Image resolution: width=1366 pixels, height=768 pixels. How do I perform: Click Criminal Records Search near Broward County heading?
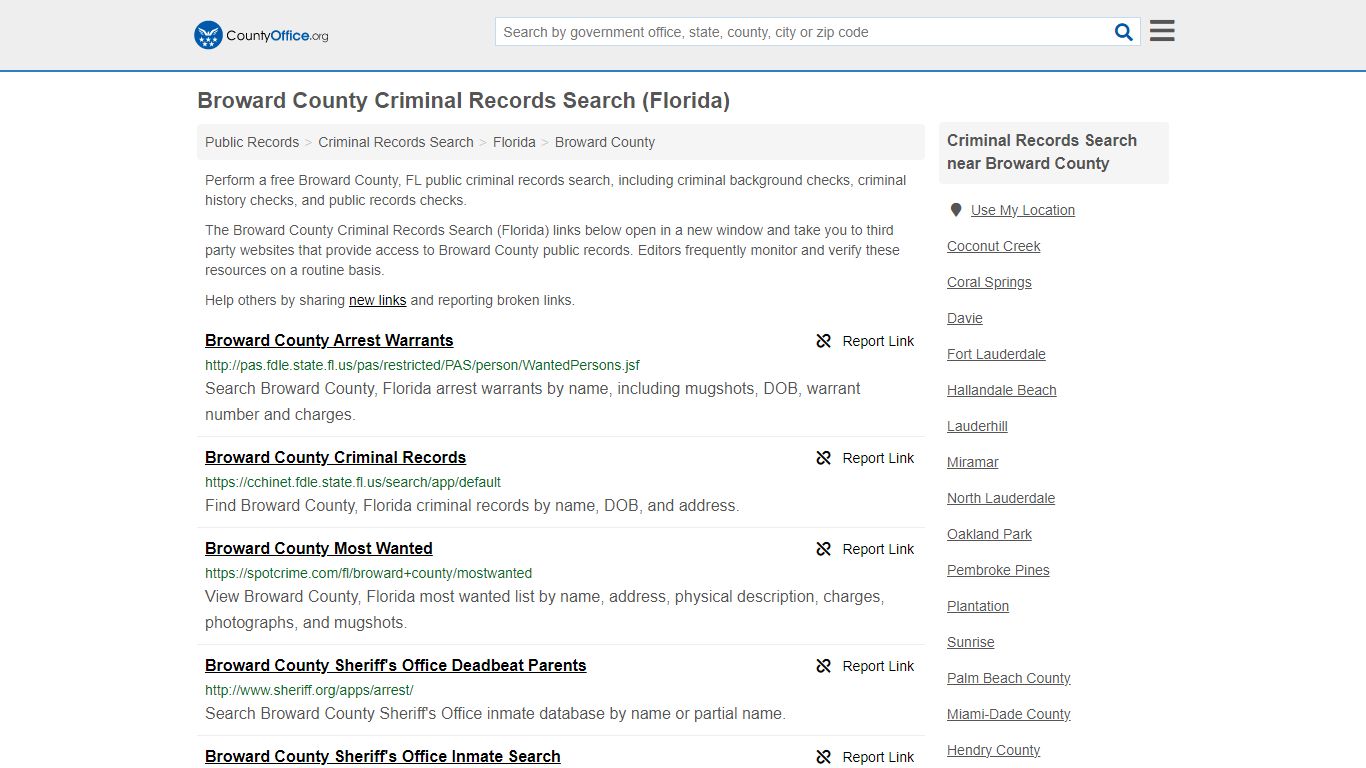[1042, 152]
